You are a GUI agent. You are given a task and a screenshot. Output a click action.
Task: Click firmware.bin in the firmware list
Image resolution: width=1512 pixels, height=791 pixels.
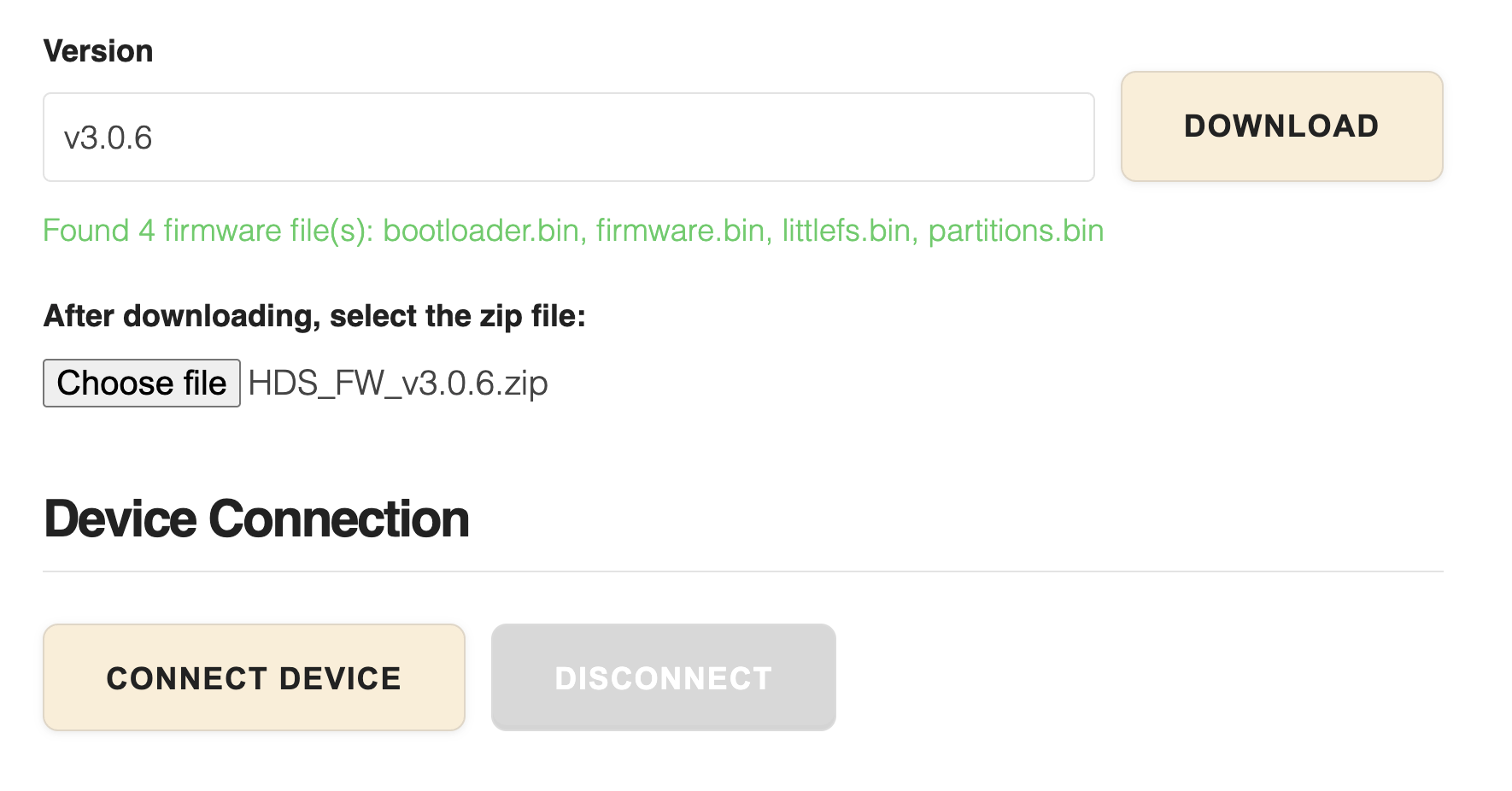point(680,231)
